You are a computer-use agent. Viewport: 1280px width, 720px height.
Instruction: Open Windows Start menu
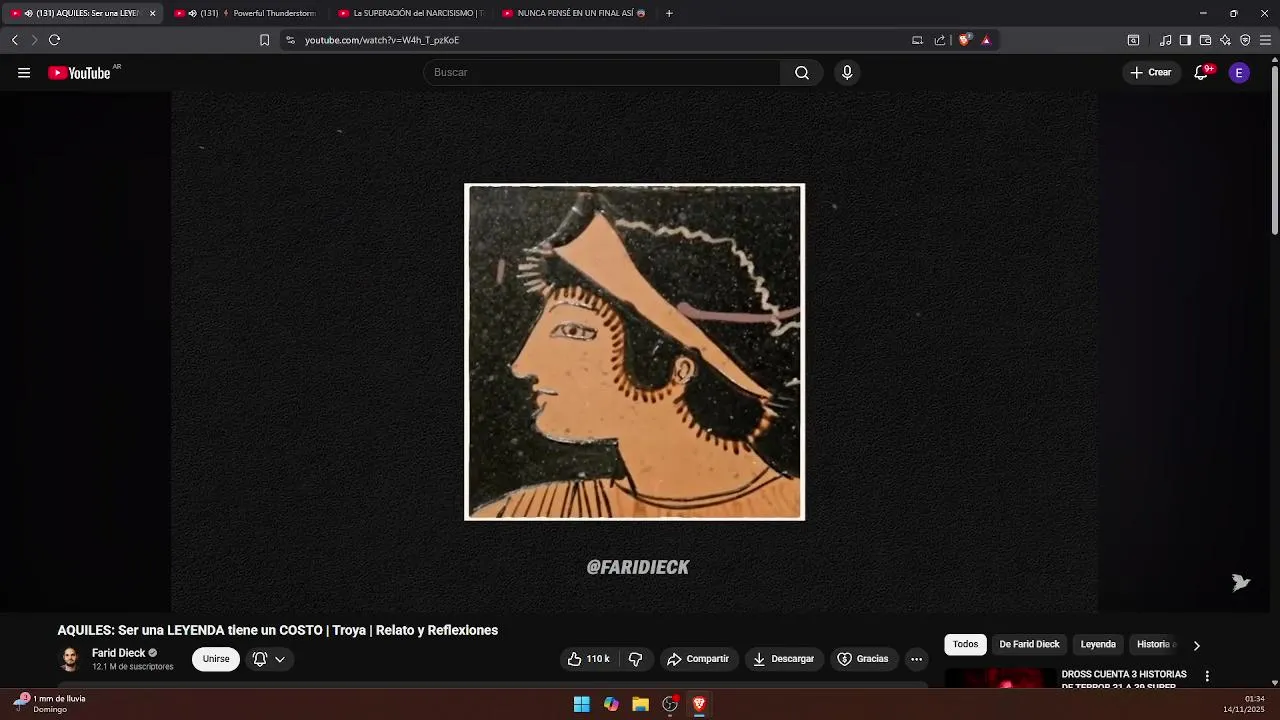[x=581, y=705]
